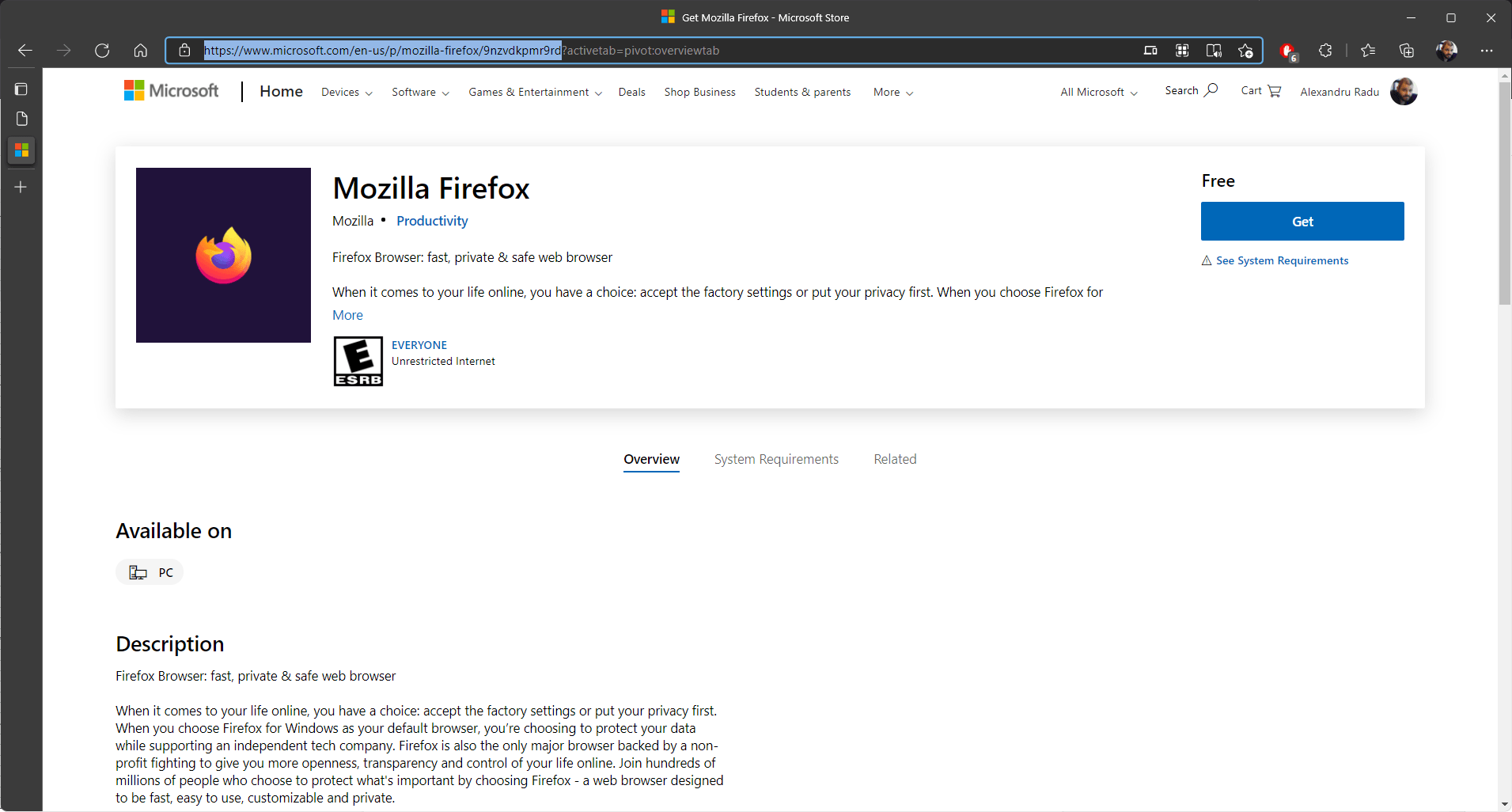Open Settings and more menu
Viewport: 1512px width, 812px height.
(1487, 51)
